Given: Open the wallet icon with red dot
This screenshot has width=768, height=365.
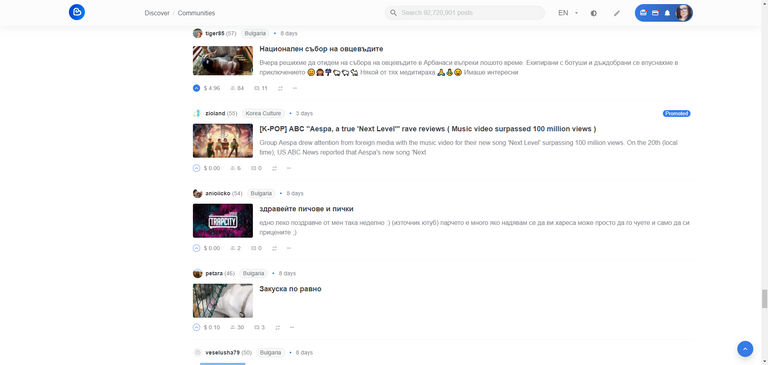Looking at the screenshot, I should point(644,13).
